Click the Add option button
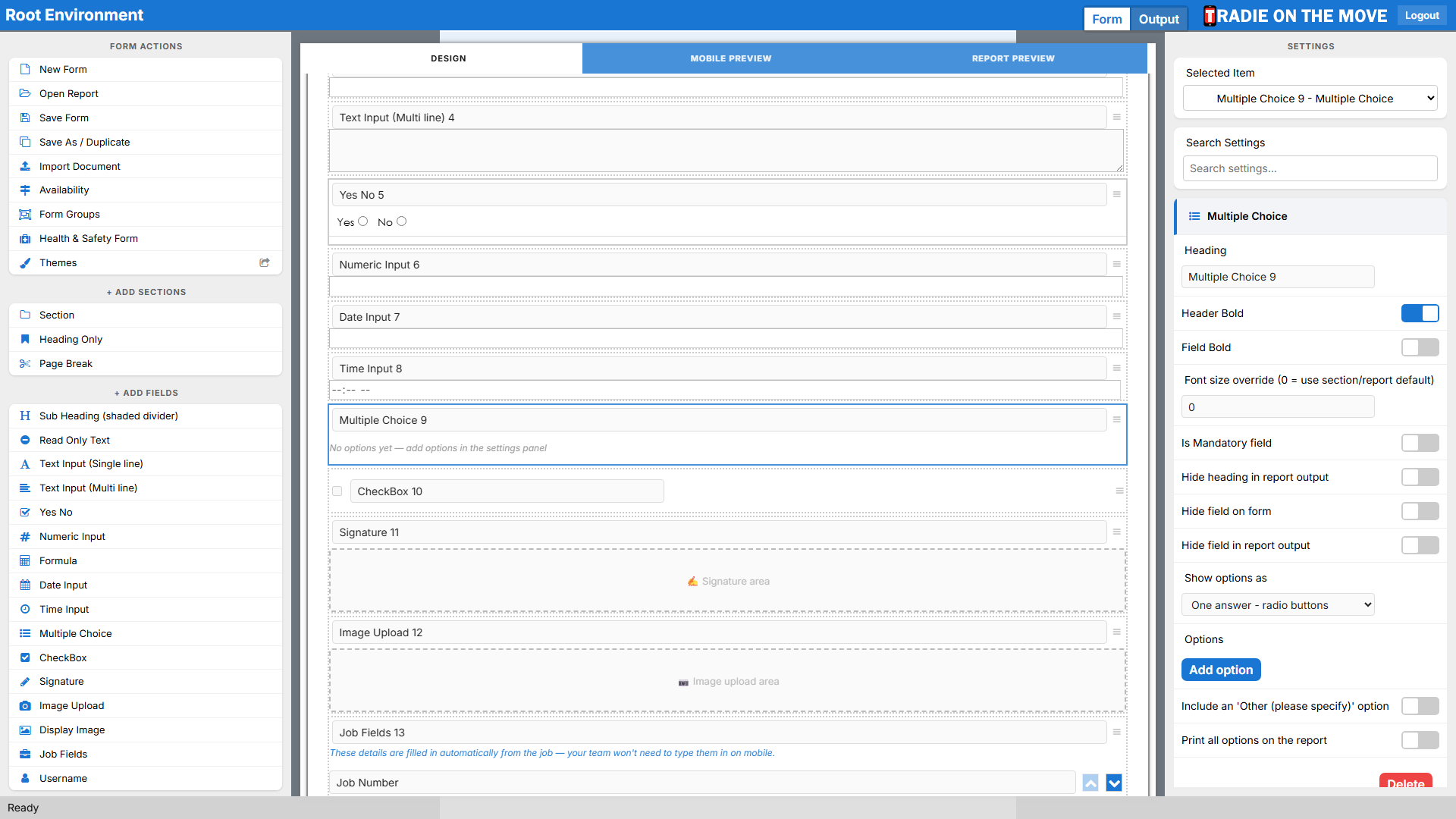 (1221, 670)
